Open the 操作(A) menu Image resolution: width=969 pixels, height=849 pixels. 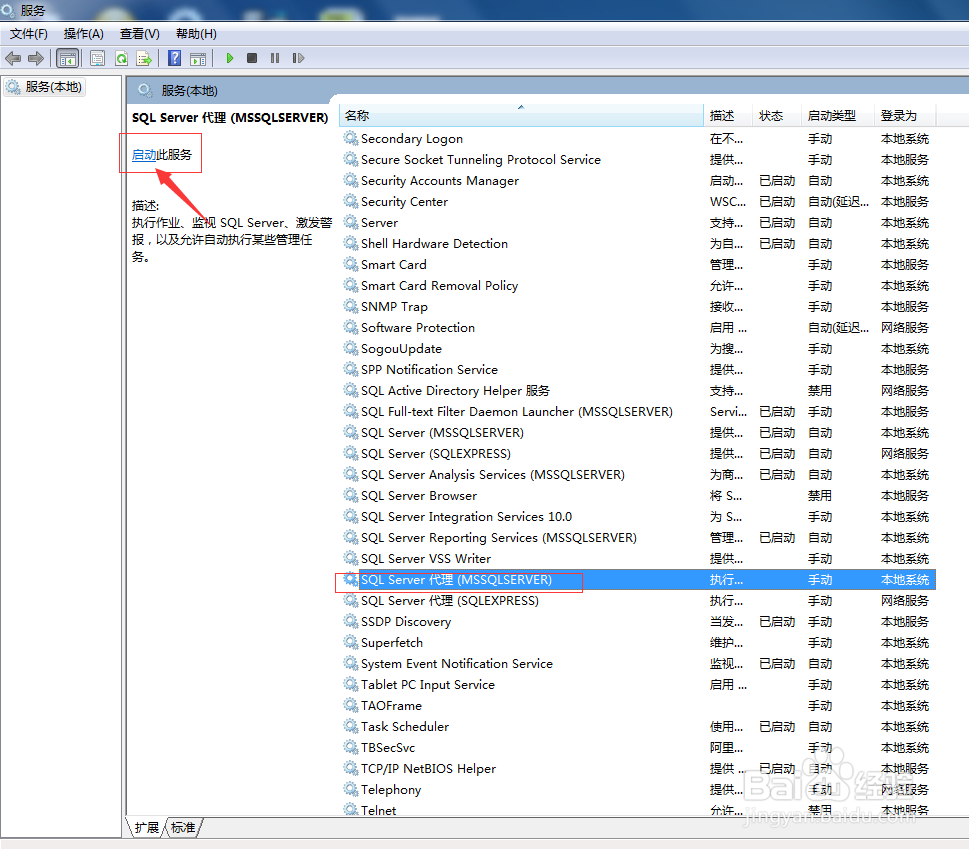point(83,34)
